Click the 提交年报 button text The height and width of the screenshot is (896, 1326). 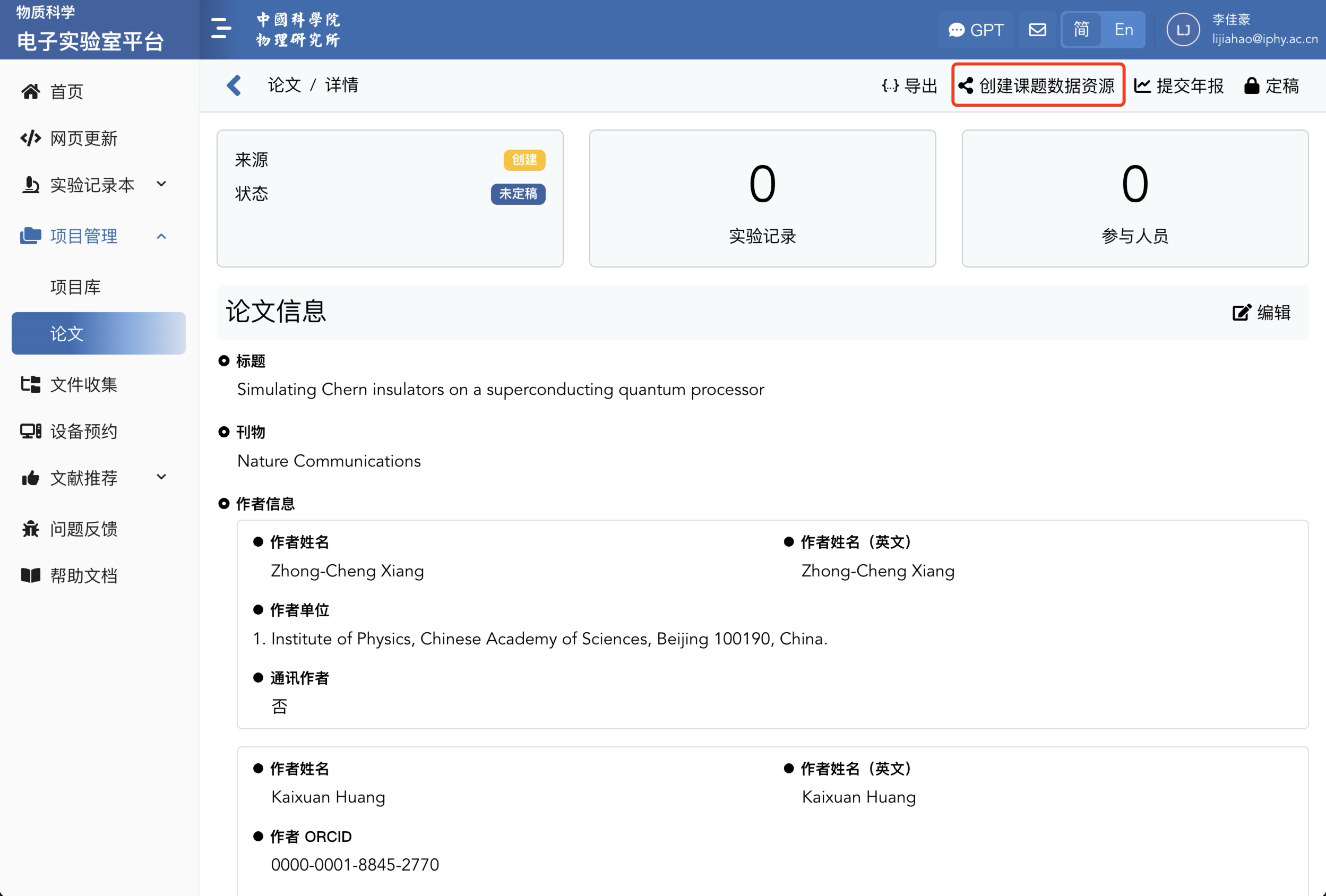tap(1190, 86)
